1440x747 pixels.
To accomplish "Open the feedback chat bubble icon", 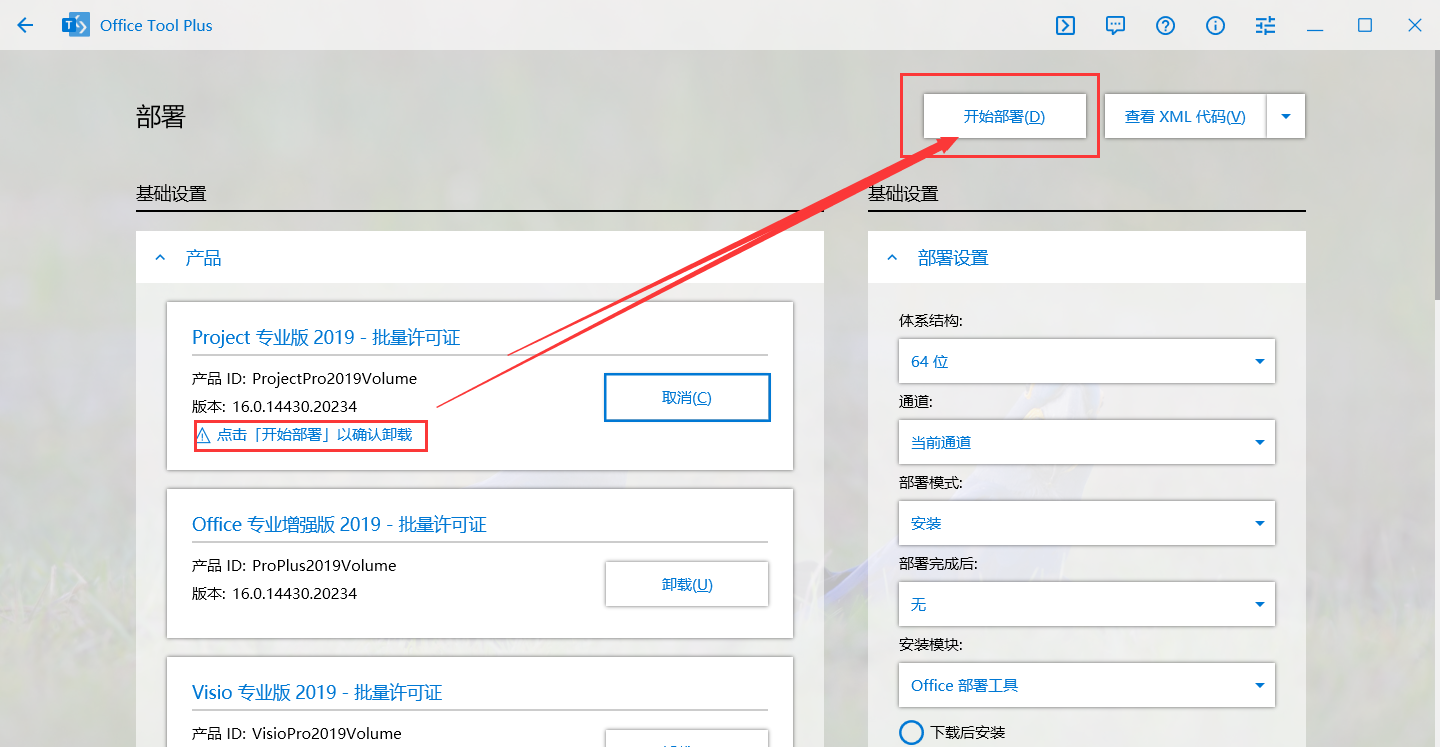I will pos(1115,26).
